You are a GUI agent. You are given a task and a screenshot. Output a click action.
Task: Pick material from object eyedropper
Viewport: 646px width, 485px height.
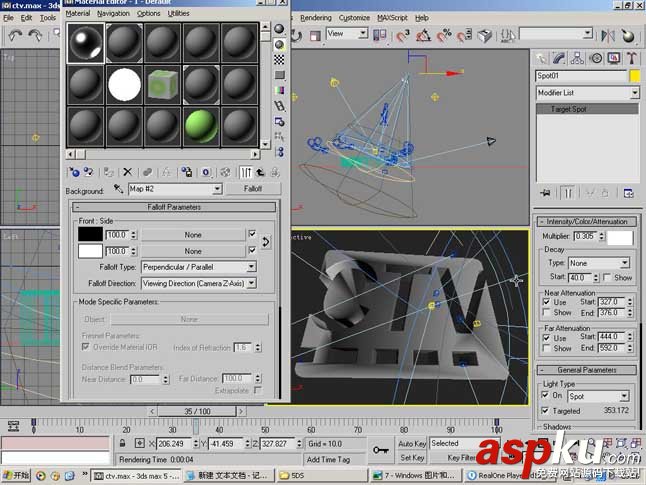[x=119, y=189]
